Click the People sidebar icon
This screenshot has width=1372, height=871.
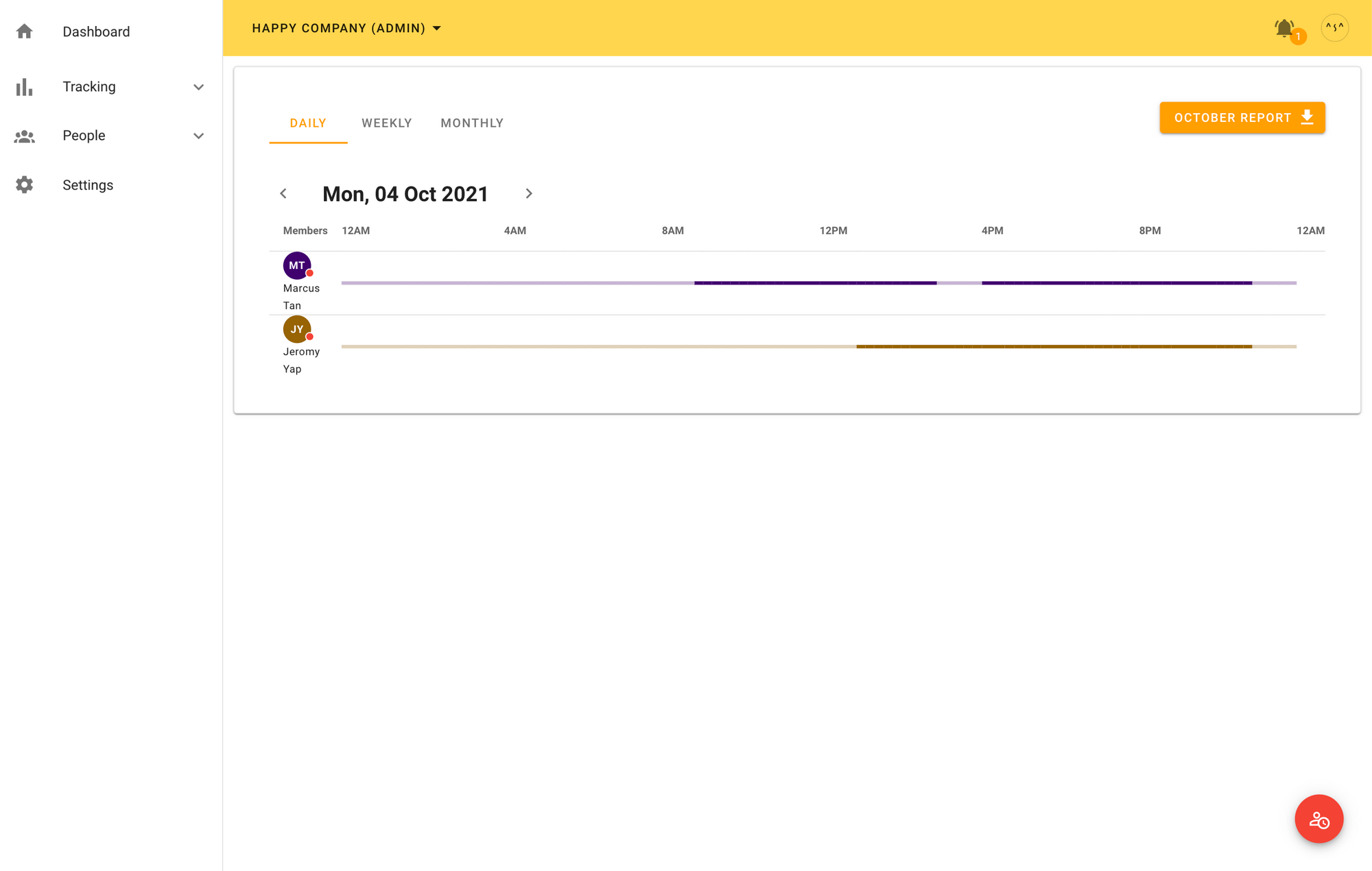[x=24, y=135]
